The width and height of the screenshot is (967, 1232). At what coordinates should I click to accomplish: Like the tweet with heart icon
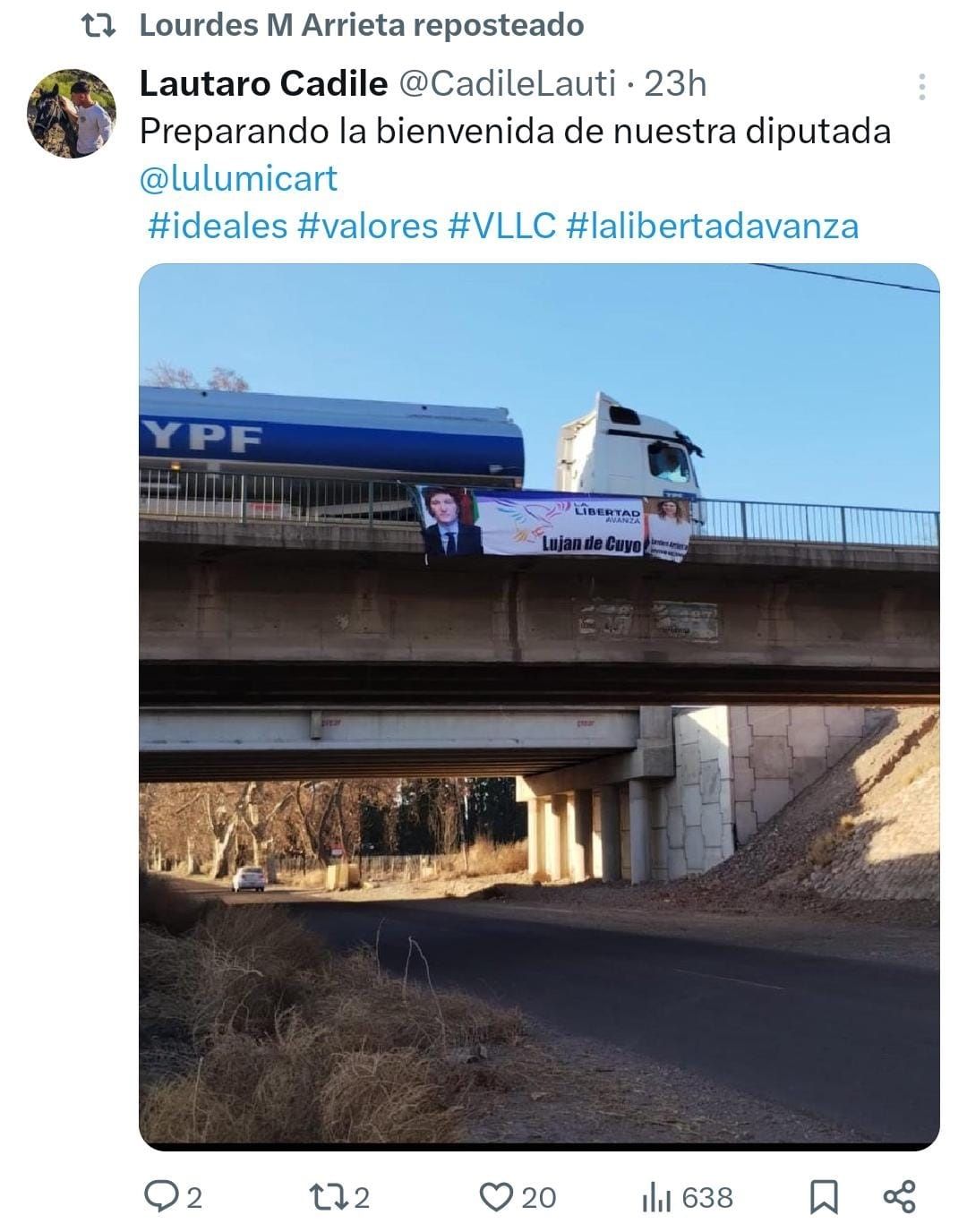click(x=496, y=1197)
